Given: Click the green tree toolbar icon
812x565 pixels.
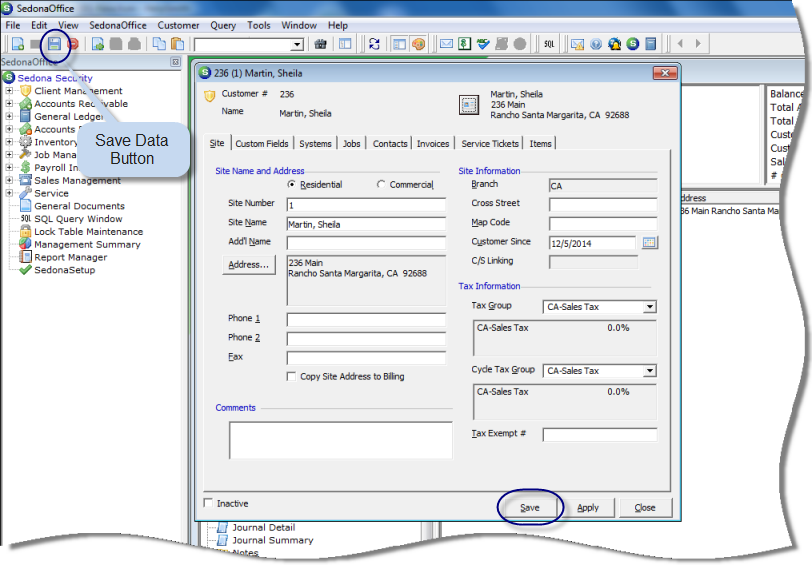Looking at the screenshot, I should tap(465, 44).
